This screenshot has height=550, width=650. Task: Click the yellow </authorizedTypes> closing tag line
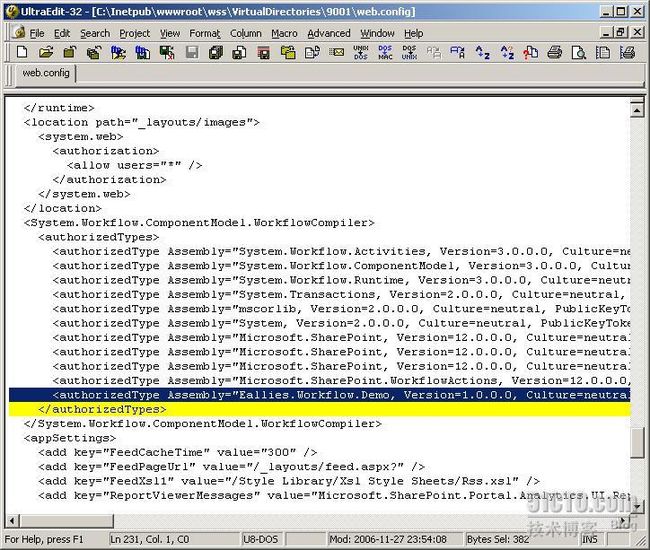pyautogui.click(x=320, y=409)
